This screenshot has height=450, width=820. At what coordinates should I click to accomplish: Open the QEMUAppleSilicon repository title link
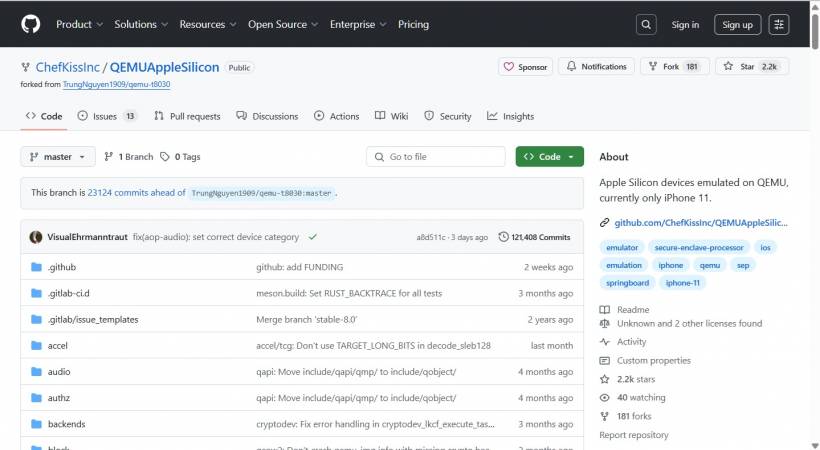(164, 68)
